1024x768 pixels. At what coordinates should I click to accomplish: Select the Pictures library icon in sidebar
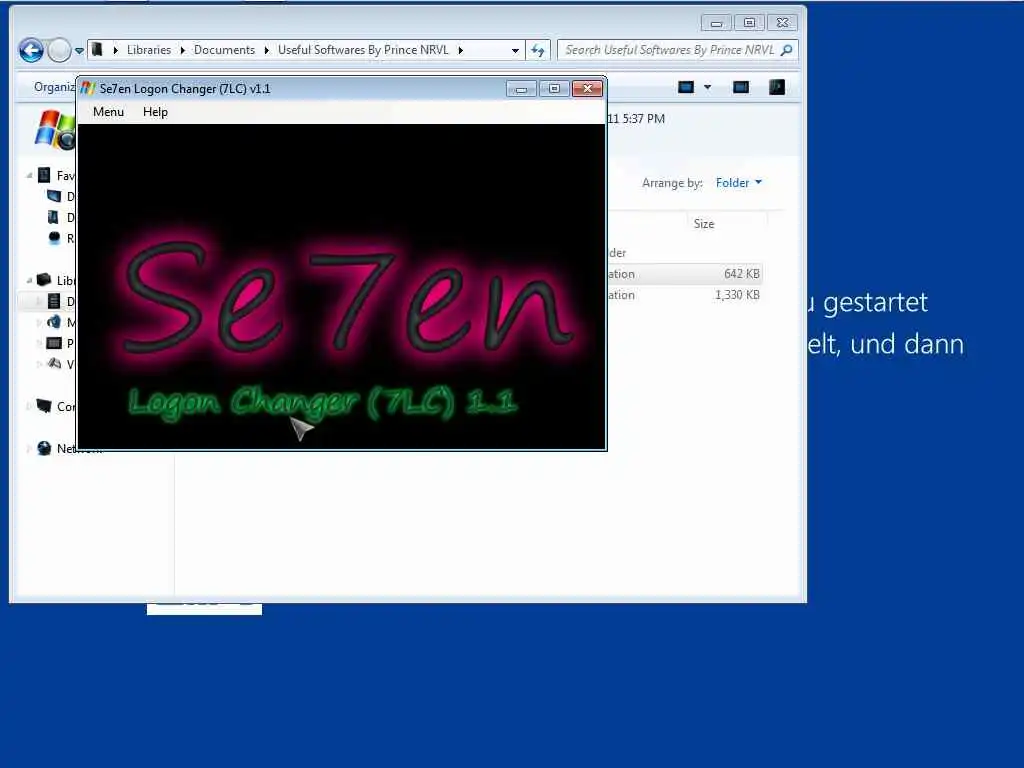tap(54, 343)
